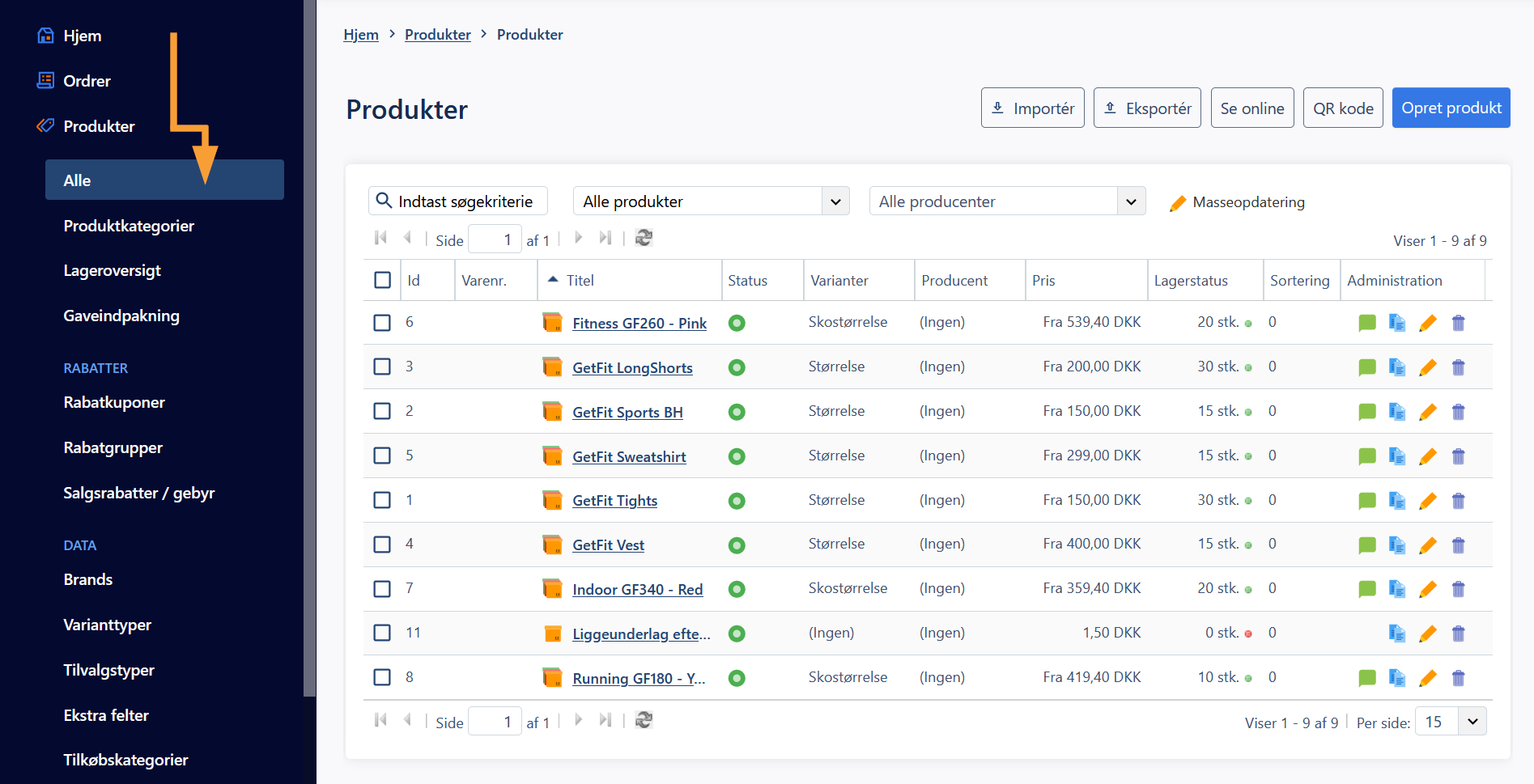Select checkbox for GetFit LongShorts row
The width and height of the screenshot is (1534, 784).
tap(382, 367)
